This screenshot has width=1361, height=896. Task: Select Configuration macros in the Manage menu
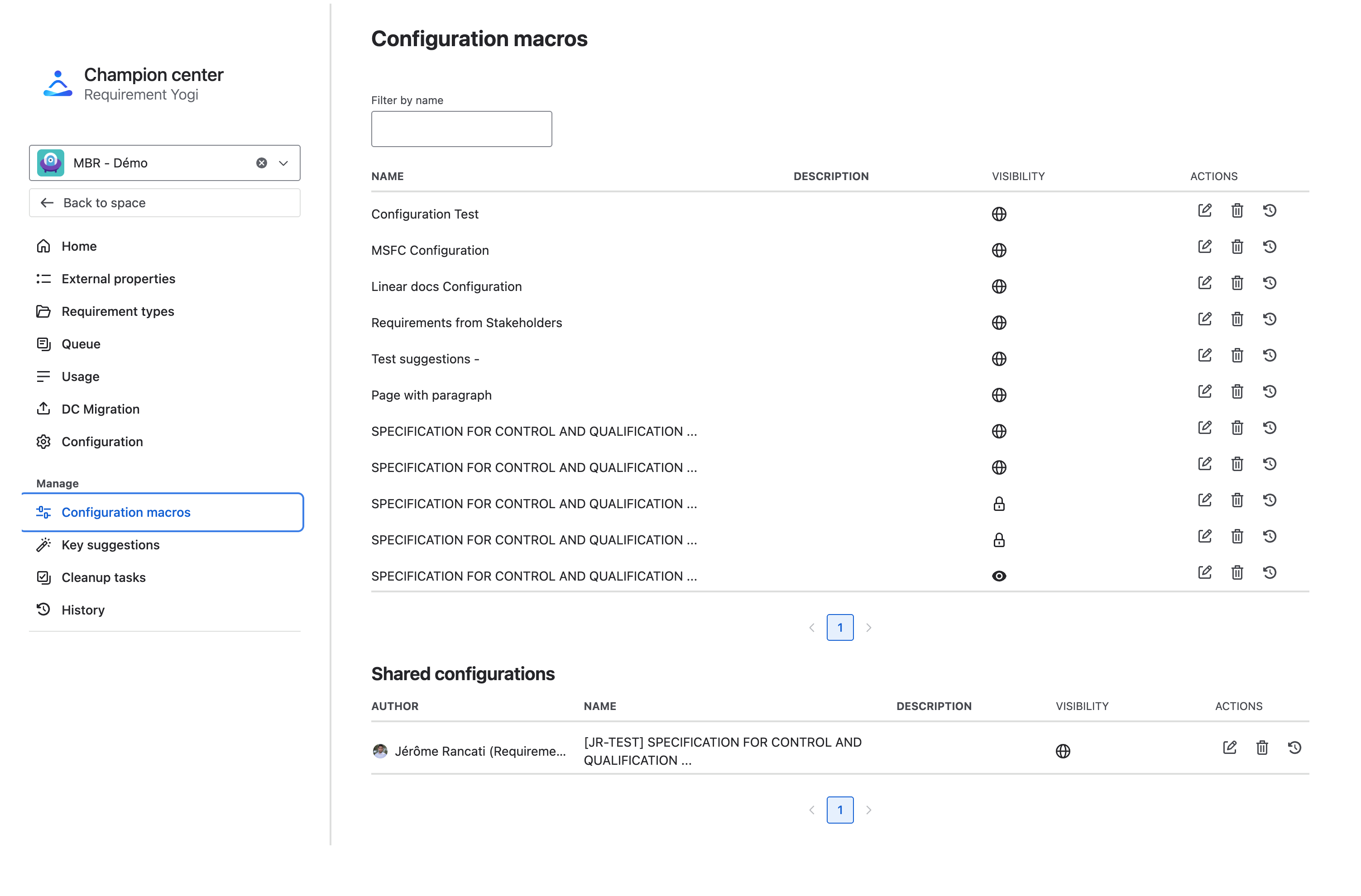coord(126,512)
